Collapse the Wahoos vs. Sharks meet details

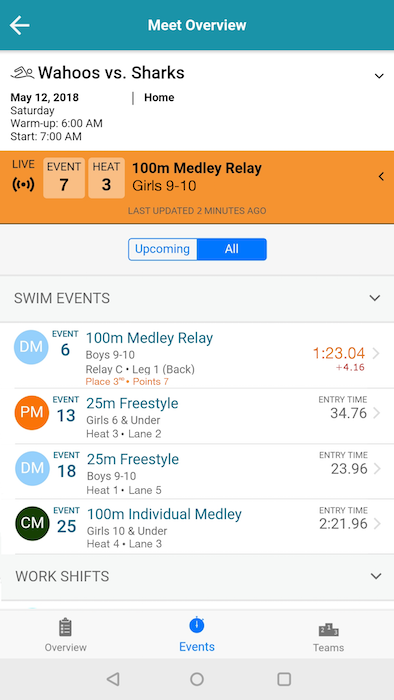coord(379,76)
